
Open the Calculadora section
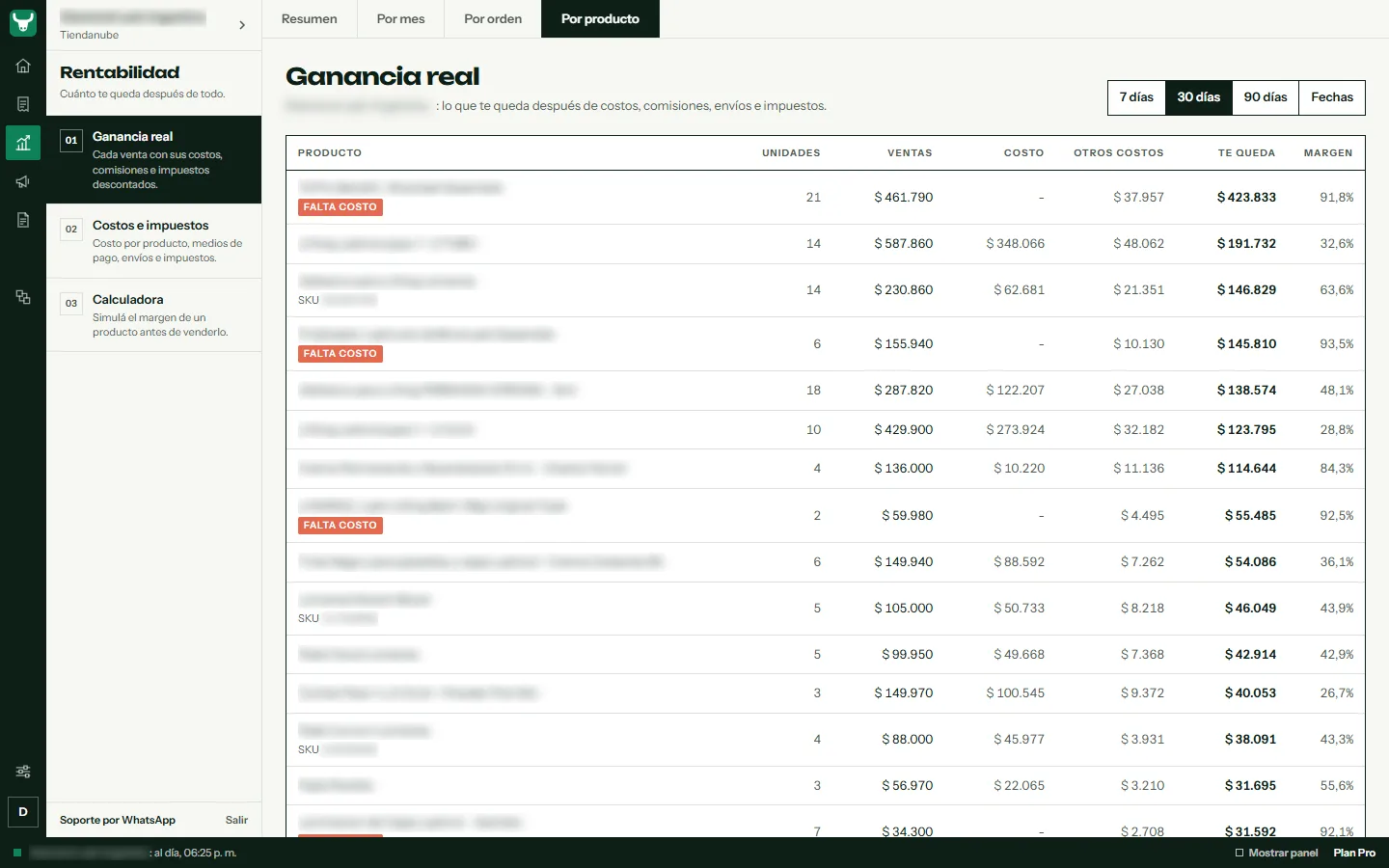click(154, 315)
